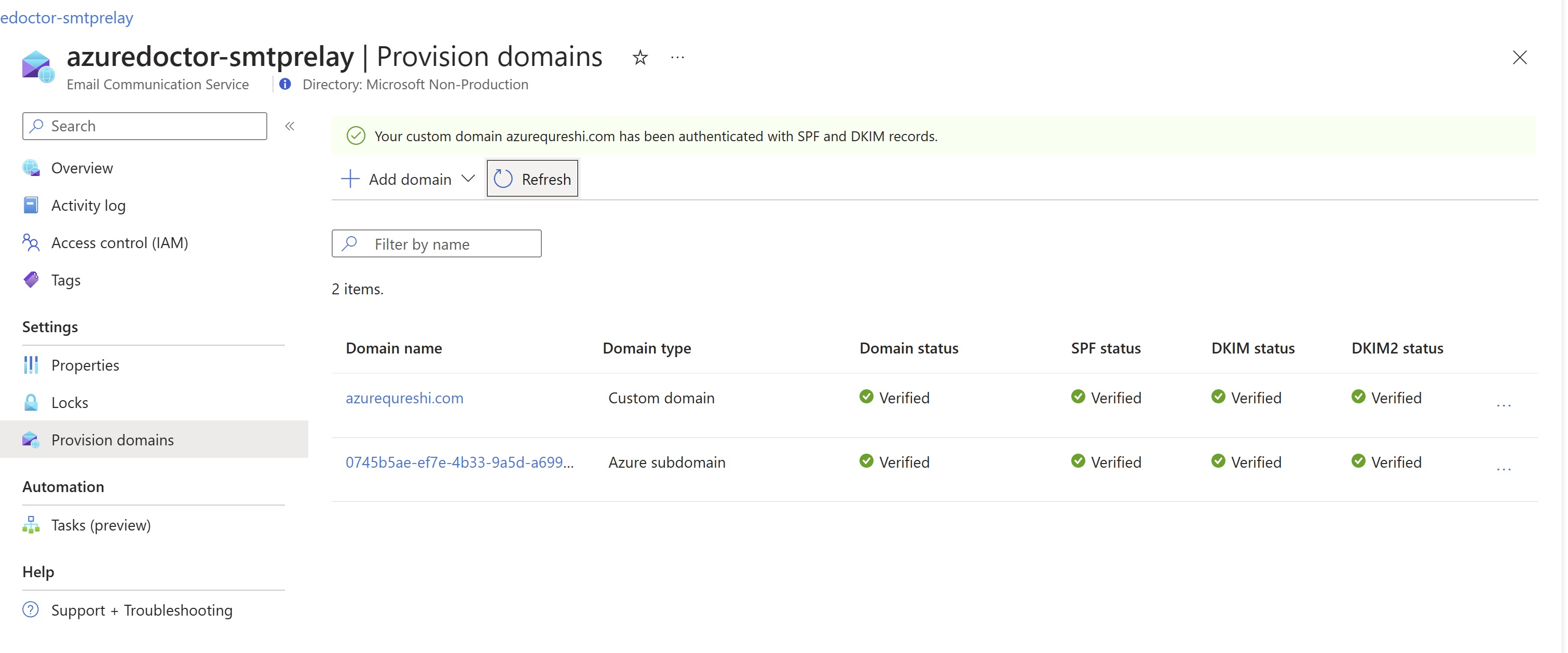Collapse the sidebar using the double chevron
This screenshot has height=653, width=1568.
pos(290,126)
